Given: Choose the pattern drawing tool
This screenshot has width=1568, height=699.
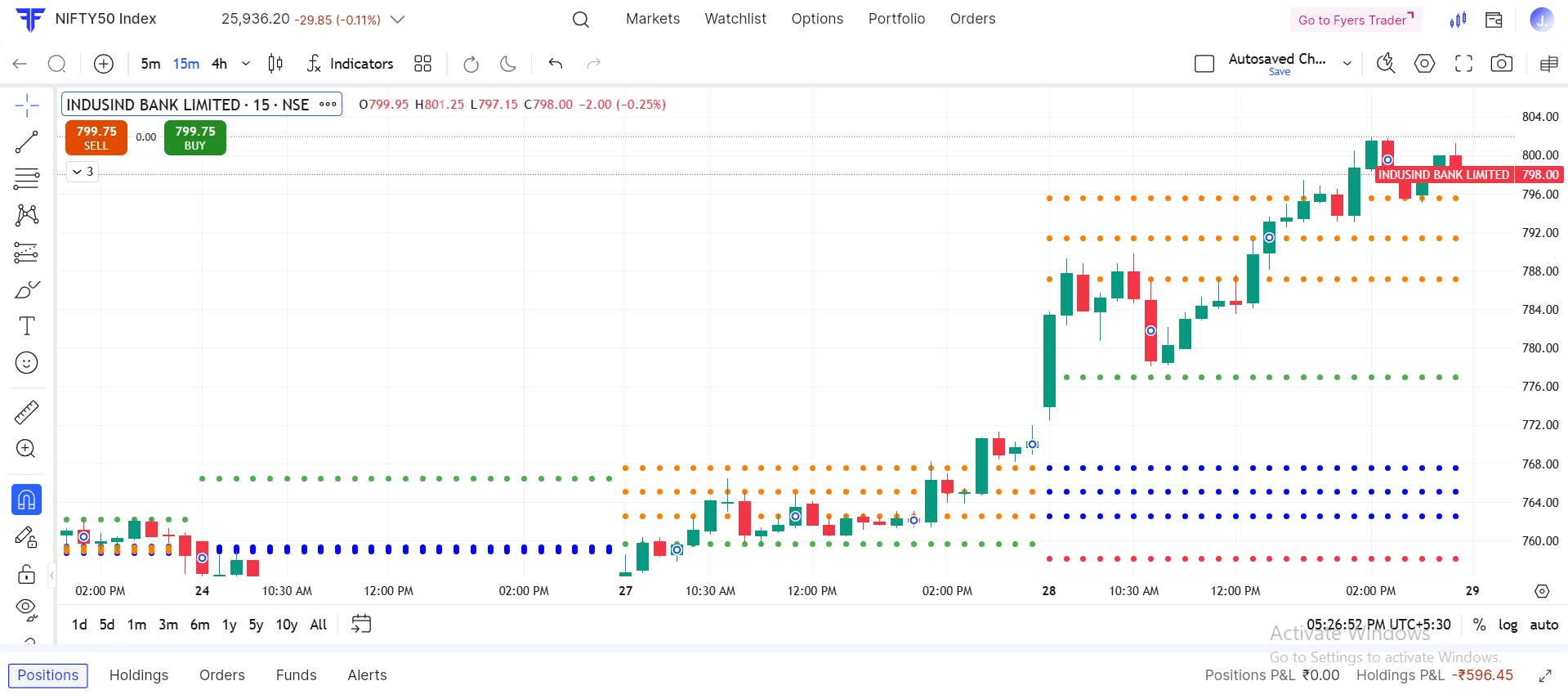Looking at the screenshot, I should 27,215.
